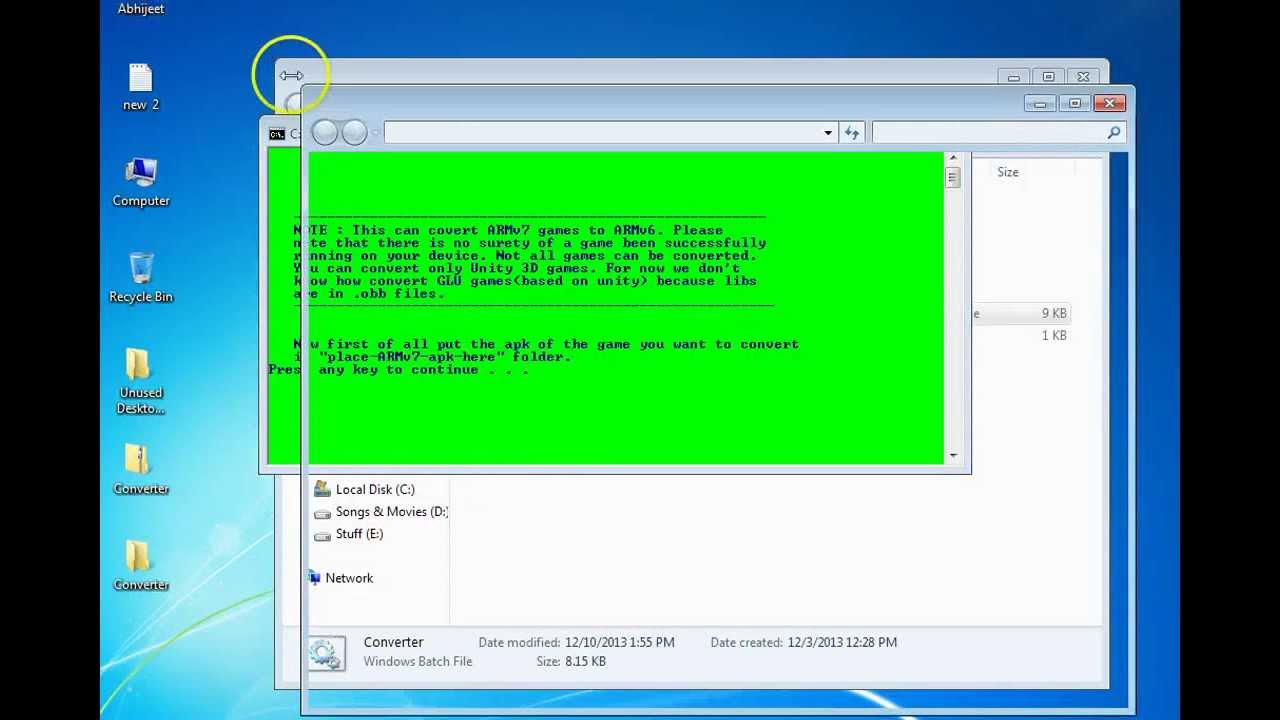The image size is (1280, 720).
Task: Select the file row showing 1 KB
Action: (1020, 335)
